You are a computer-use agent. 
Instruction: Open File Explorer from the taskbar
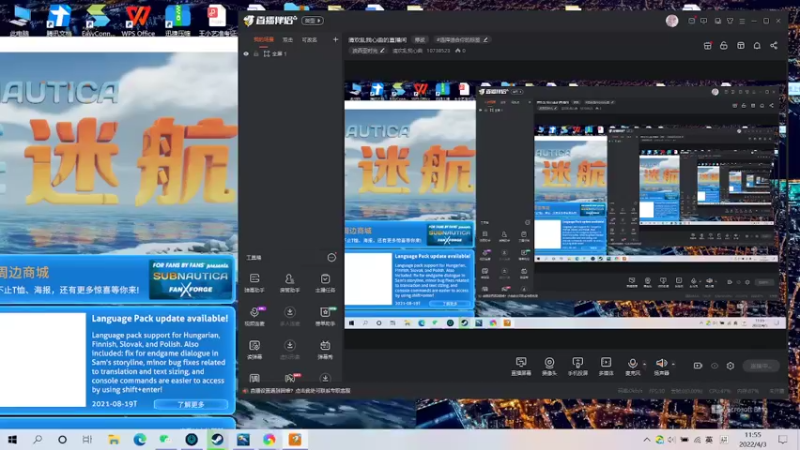[114, 439]
